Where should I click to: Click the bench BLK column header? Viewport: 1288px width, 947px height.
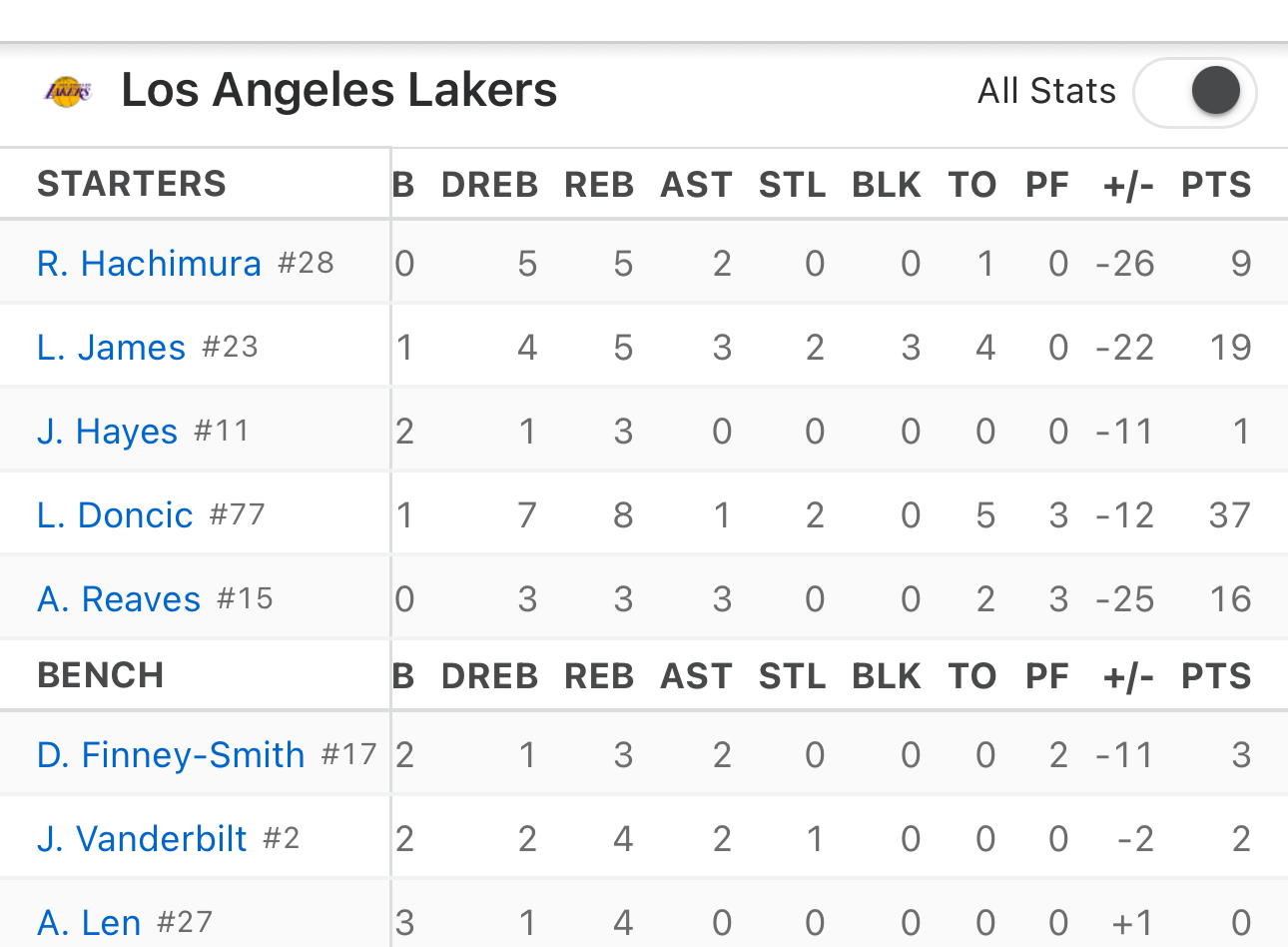coord(887,676)
